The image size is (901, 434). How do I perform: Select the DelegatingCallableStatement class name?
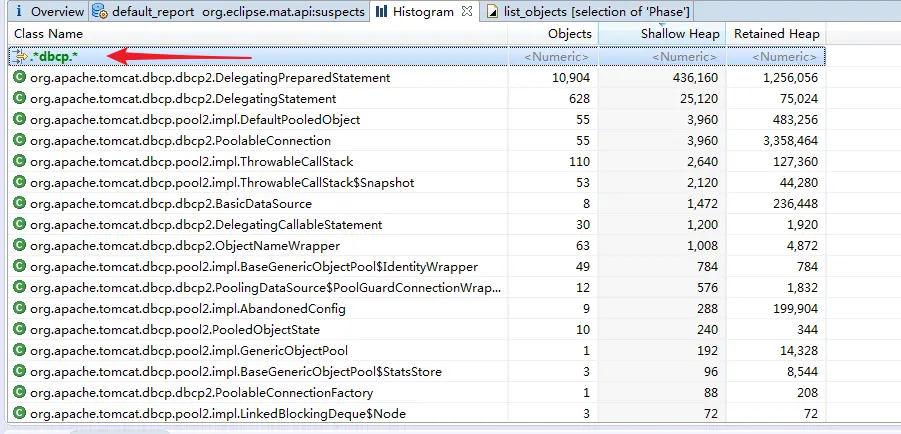tap(206, 225)
